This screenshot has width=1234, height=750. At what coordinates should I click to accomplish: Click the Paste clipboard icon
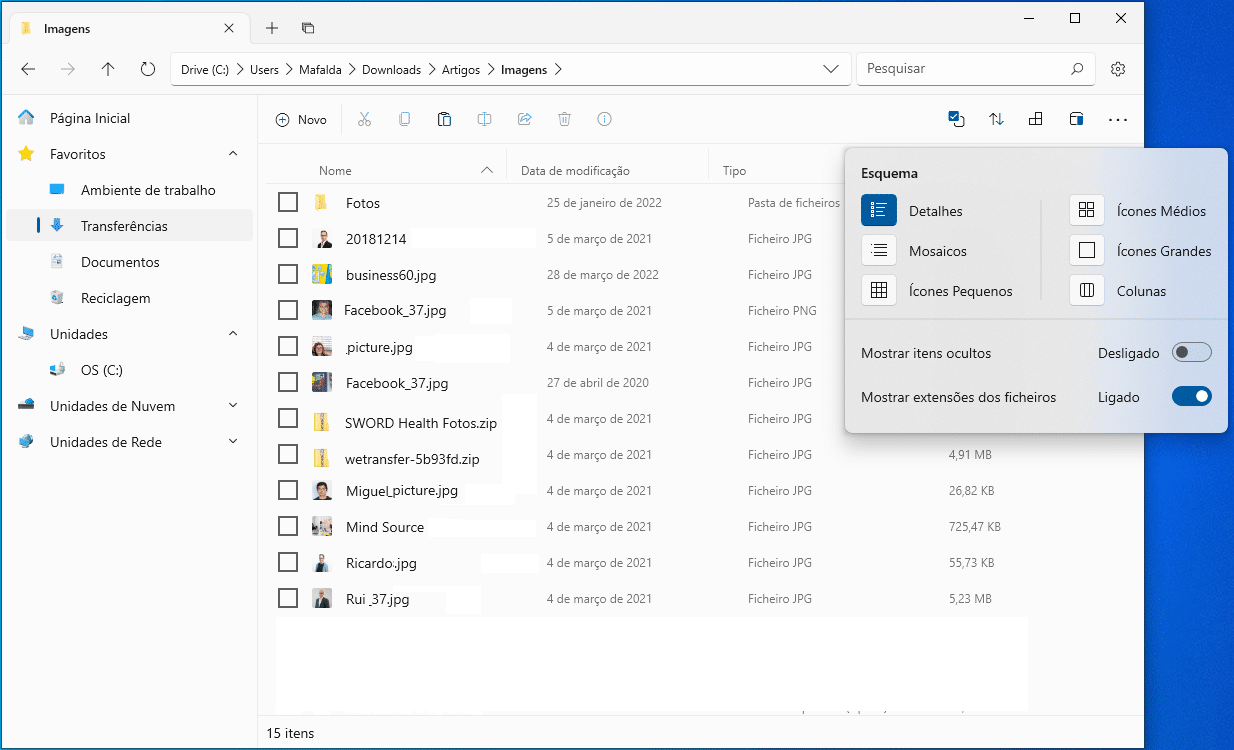click(444, 119)
